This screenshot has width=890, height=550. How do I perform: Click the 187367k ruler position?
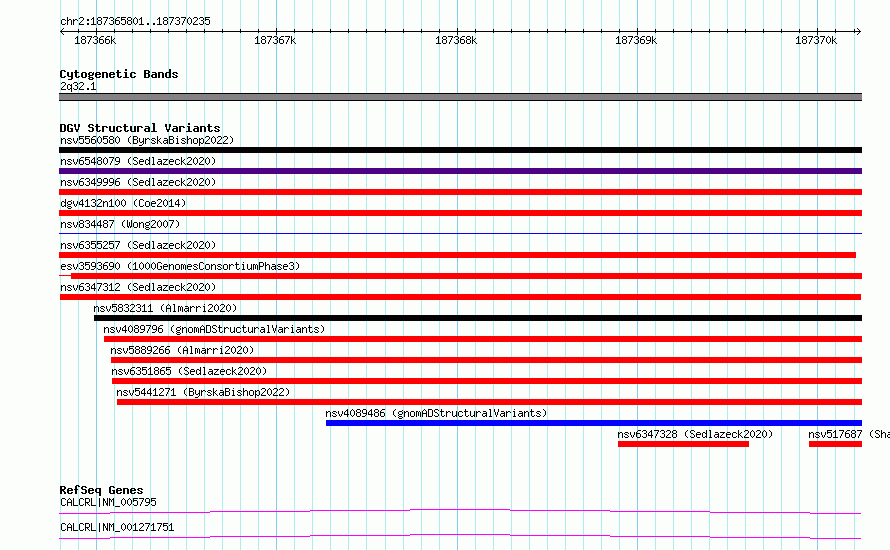[275, 40]
